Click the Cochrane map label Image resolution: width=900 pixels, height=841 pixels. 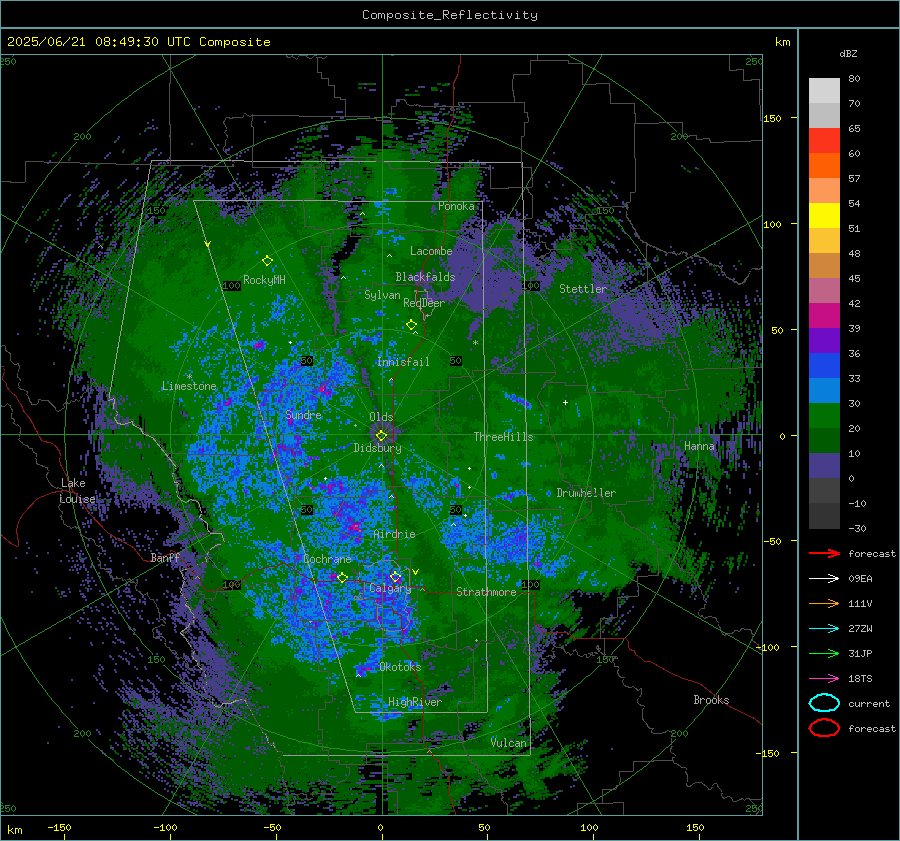327,559
